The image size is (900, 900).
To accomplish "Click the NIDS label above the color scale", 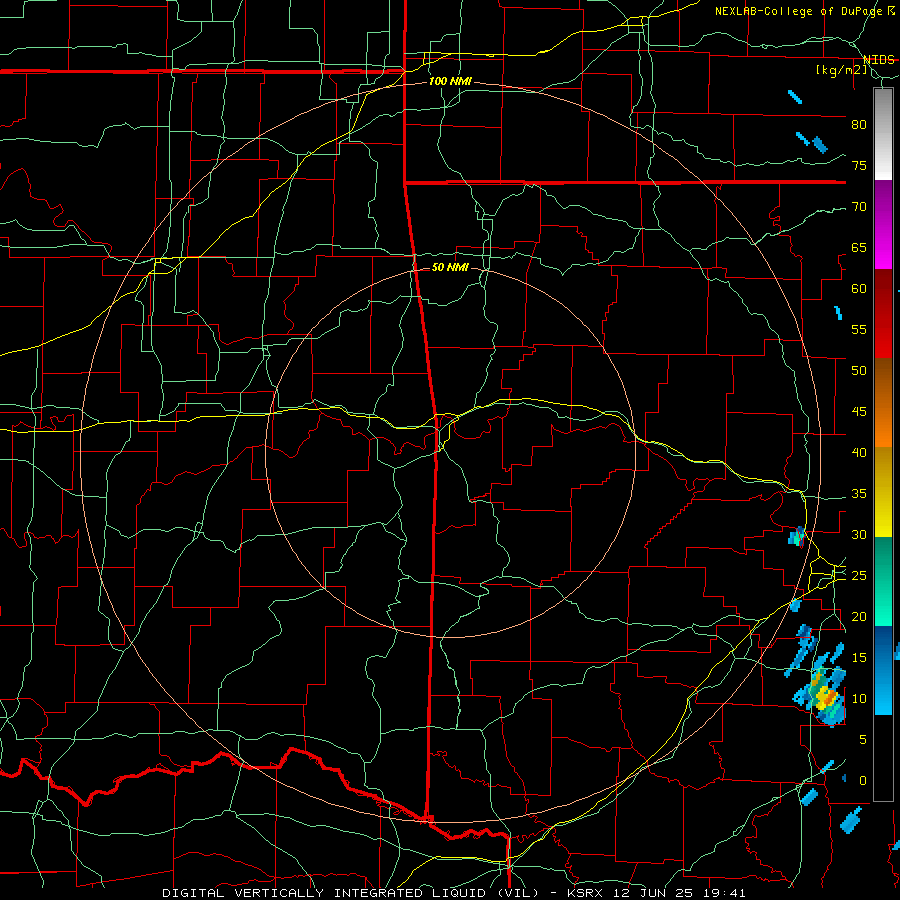I will [879, 60].
